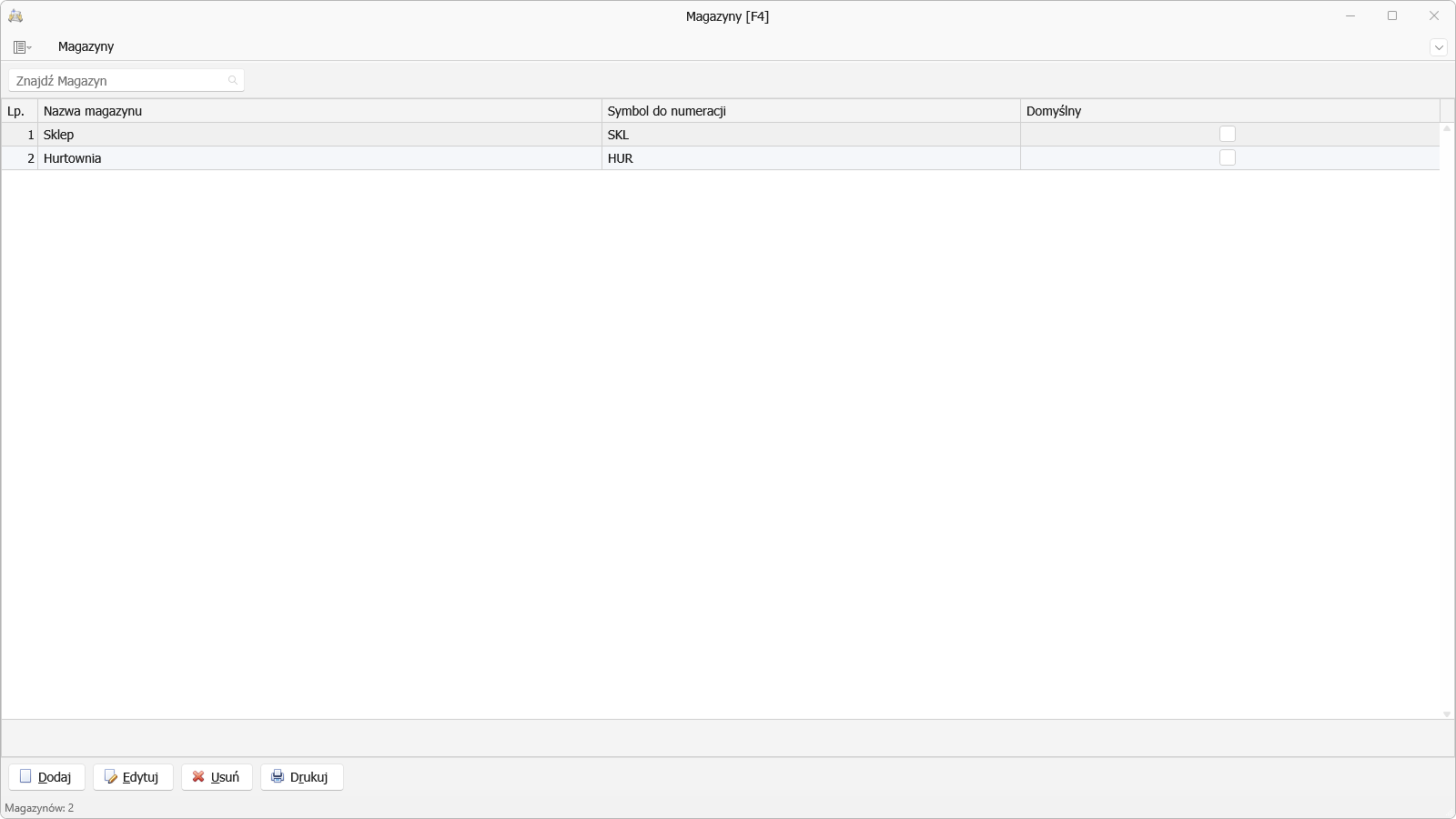Image resolution: width=1456 pixels, height=819 pixels.
Task: Expand the chevron dropdown at top right
Action: pyautogui.click(x=1439, y=47)
